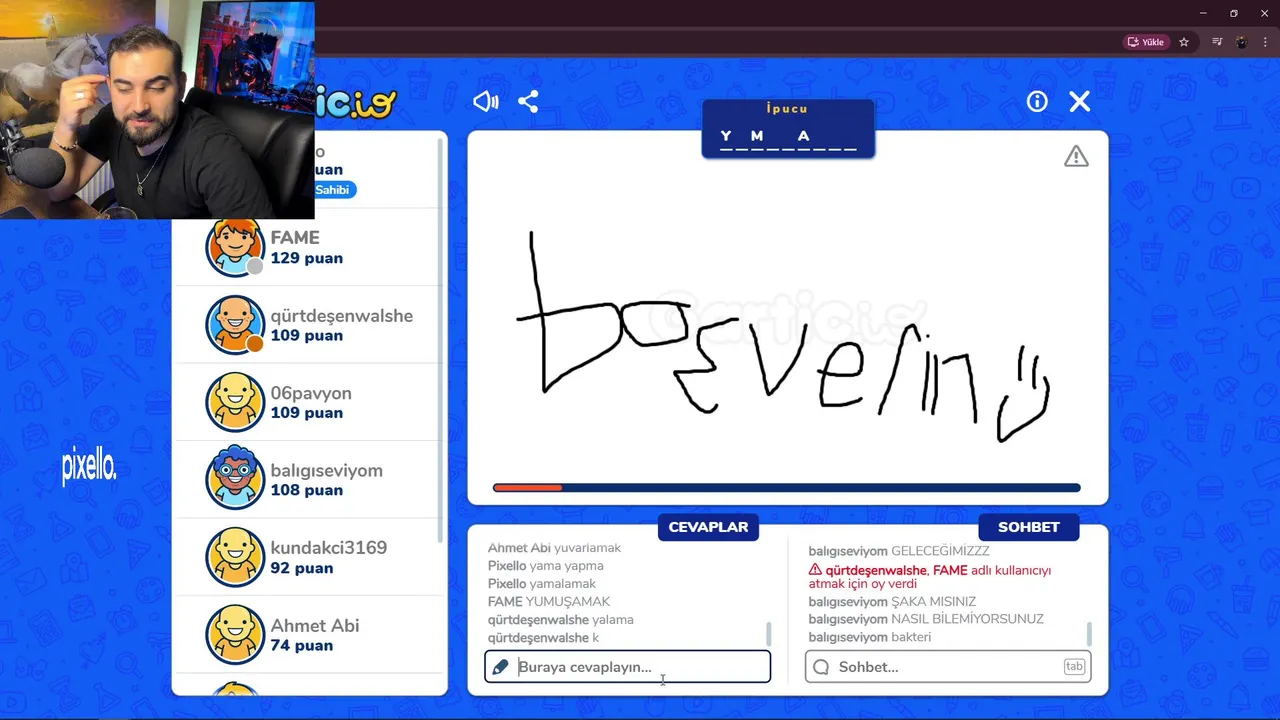Click the answer 'yama yapma' by Pixello
This screenshot has width=1280, height=720.
point(566,566)
